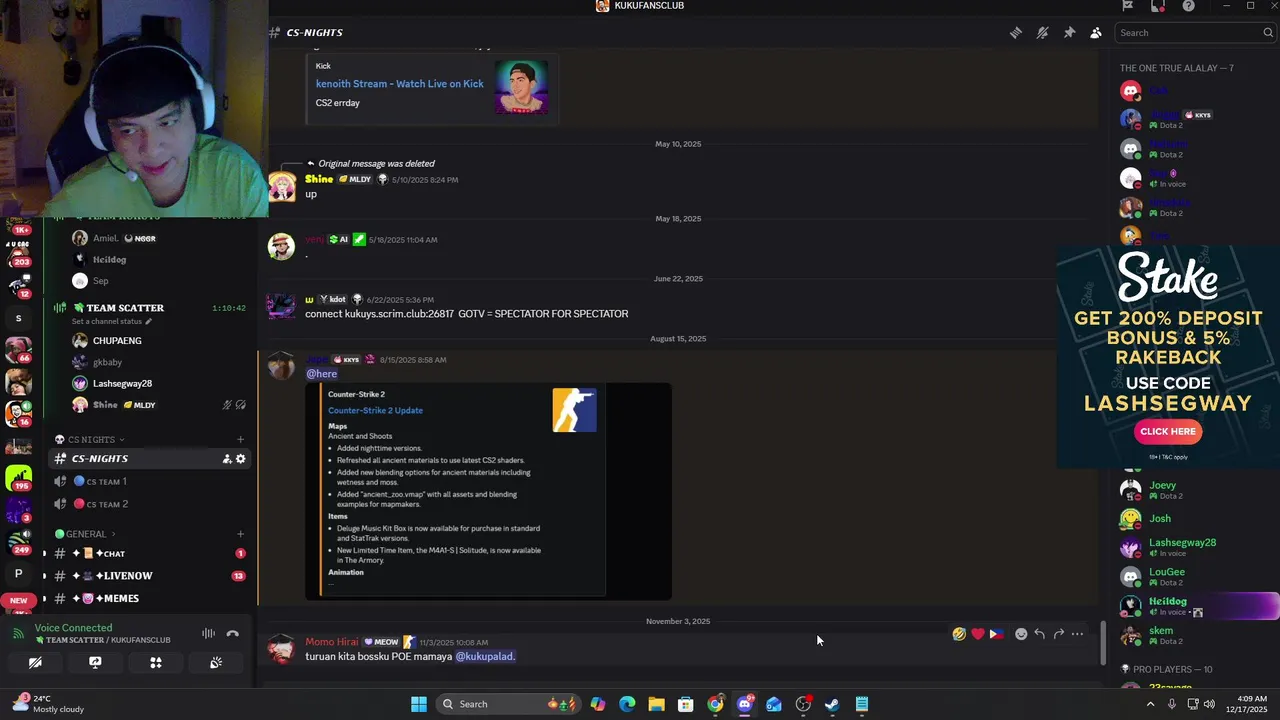Image resolution: width=1280 pixels, height=720 pixels.
Task: Open the Quests flag icon in title bar
Action: point(1128,6)
